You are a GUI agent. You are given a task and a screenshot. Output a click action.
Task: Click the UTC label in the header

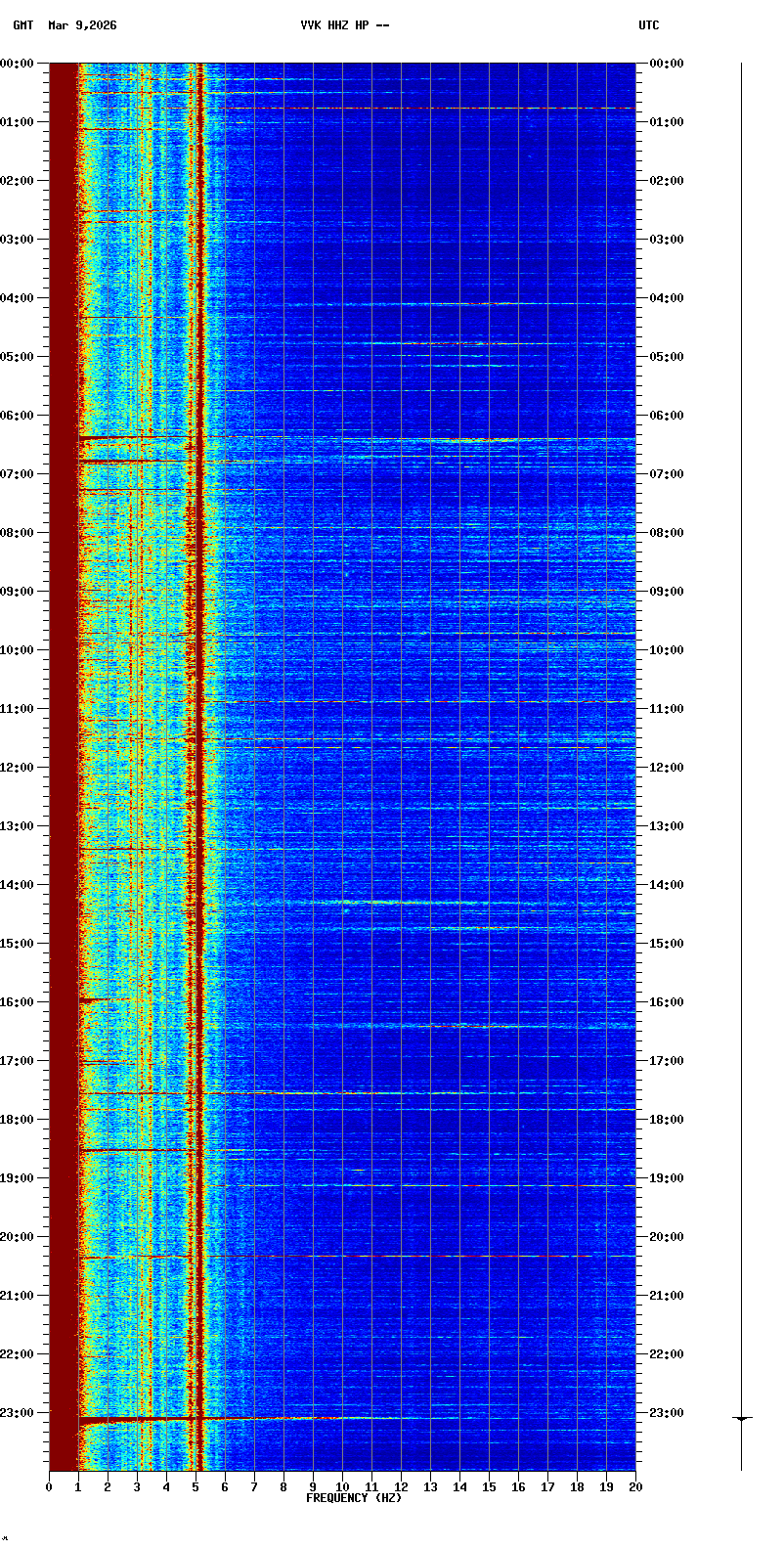click(648, 25)
